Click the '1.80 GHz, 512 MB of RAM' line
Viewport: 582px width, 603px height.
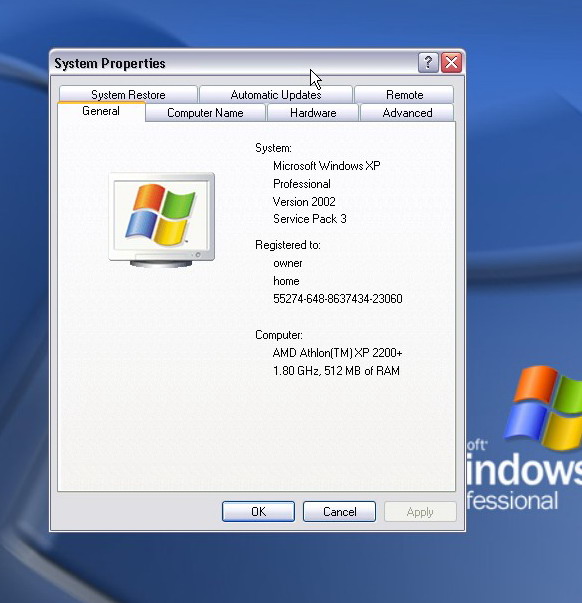(336, 371)
